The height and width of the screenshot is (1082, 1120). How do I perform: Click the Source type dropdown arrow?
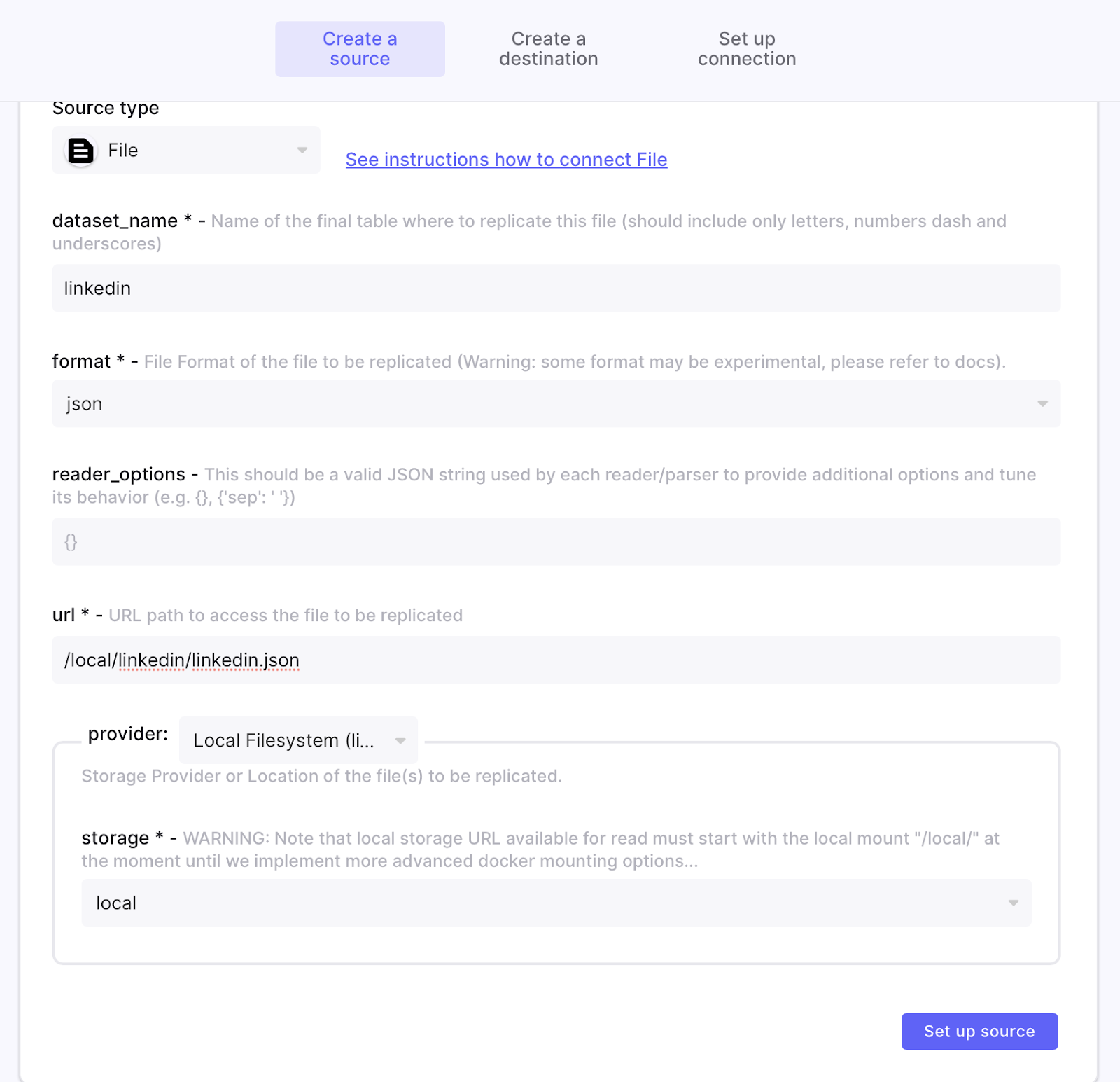pos(302,150)
